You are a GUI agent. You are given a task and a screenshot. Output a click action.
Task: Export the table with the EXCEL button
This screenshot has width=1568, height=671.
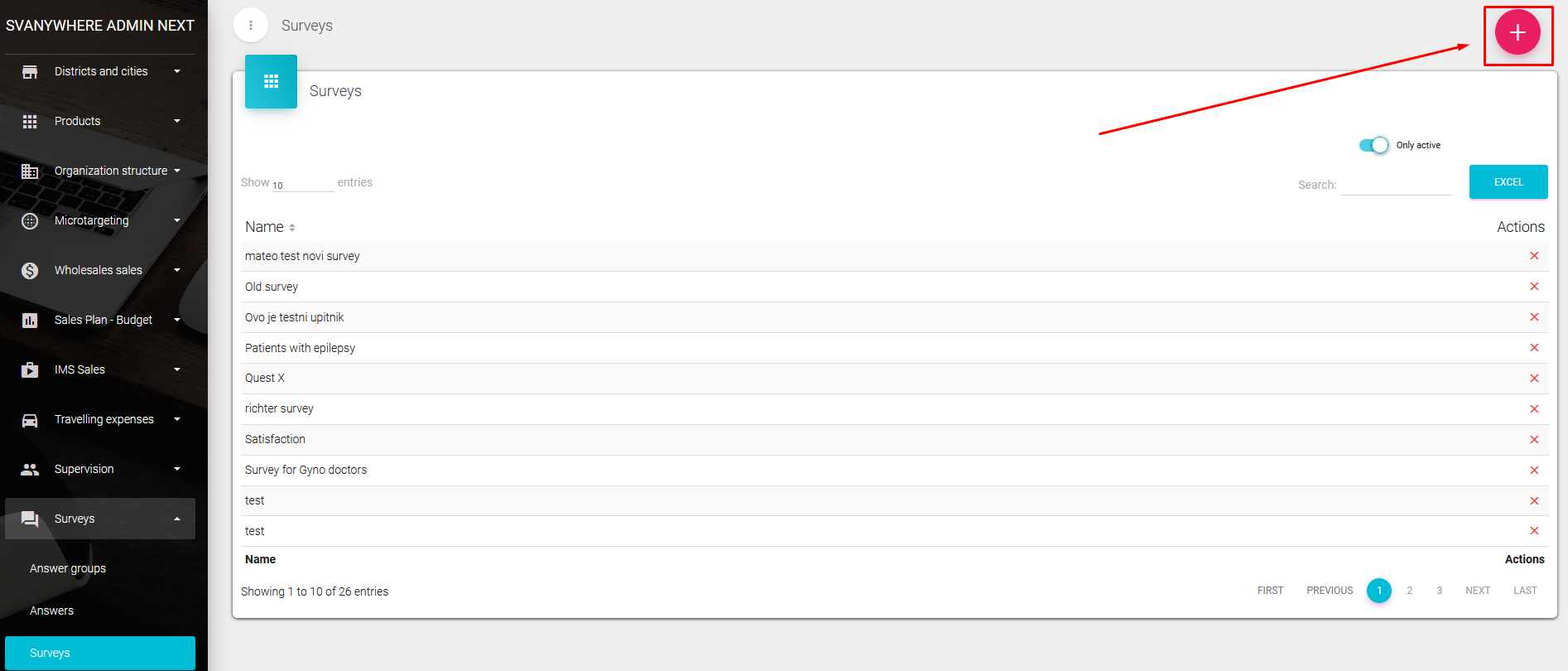click(x=1508, y=182)
